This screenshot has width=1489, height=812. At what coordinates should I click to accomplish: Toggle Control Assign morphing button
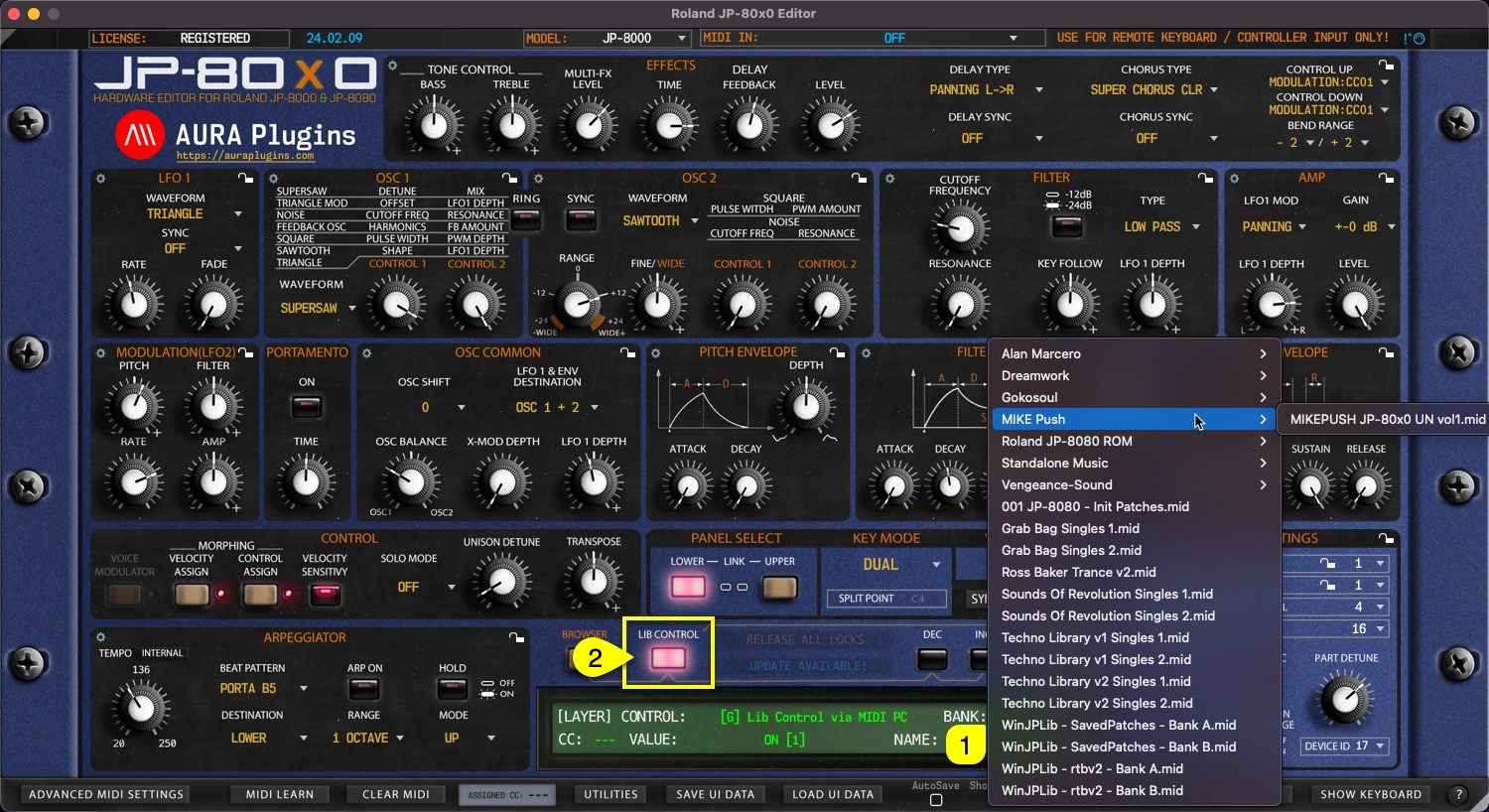coord(260,595)
